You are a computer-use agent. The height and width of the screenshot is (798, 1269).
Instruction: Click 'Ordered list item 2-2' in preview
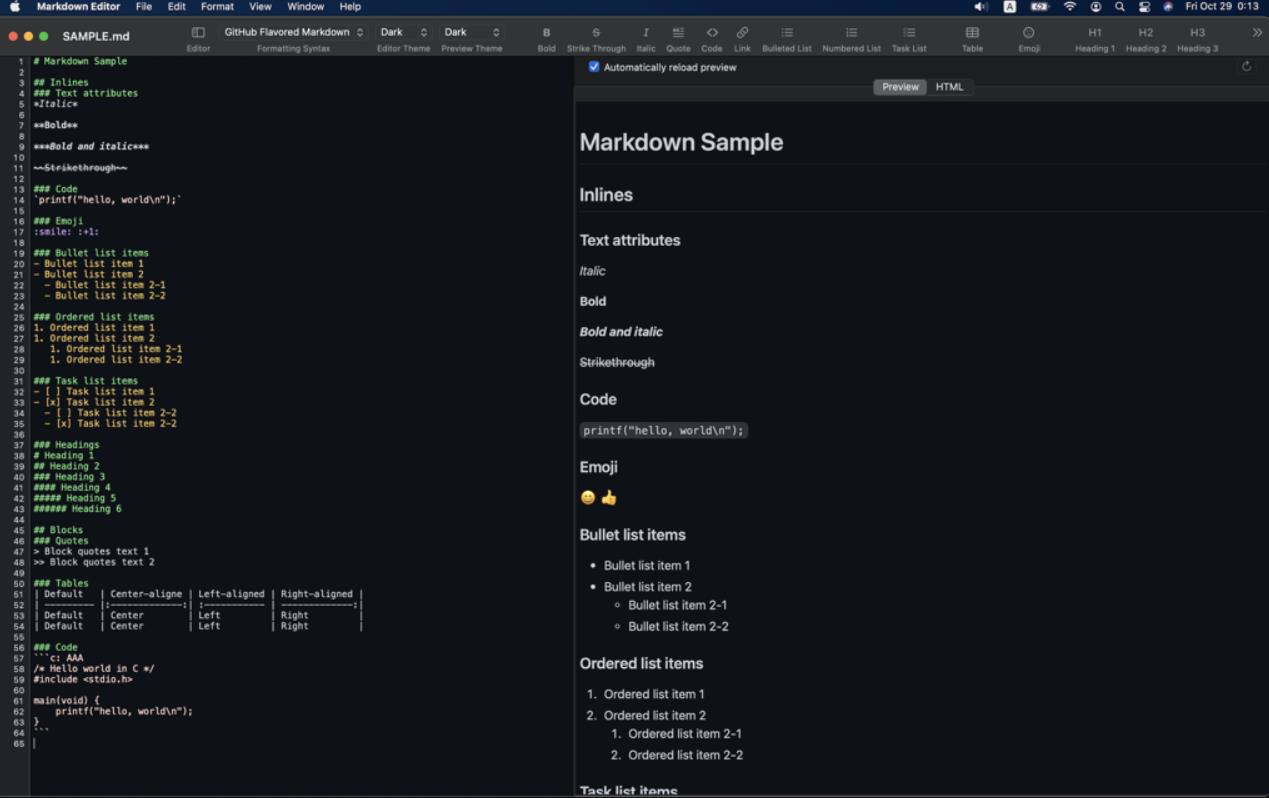[x=685, y=755]
